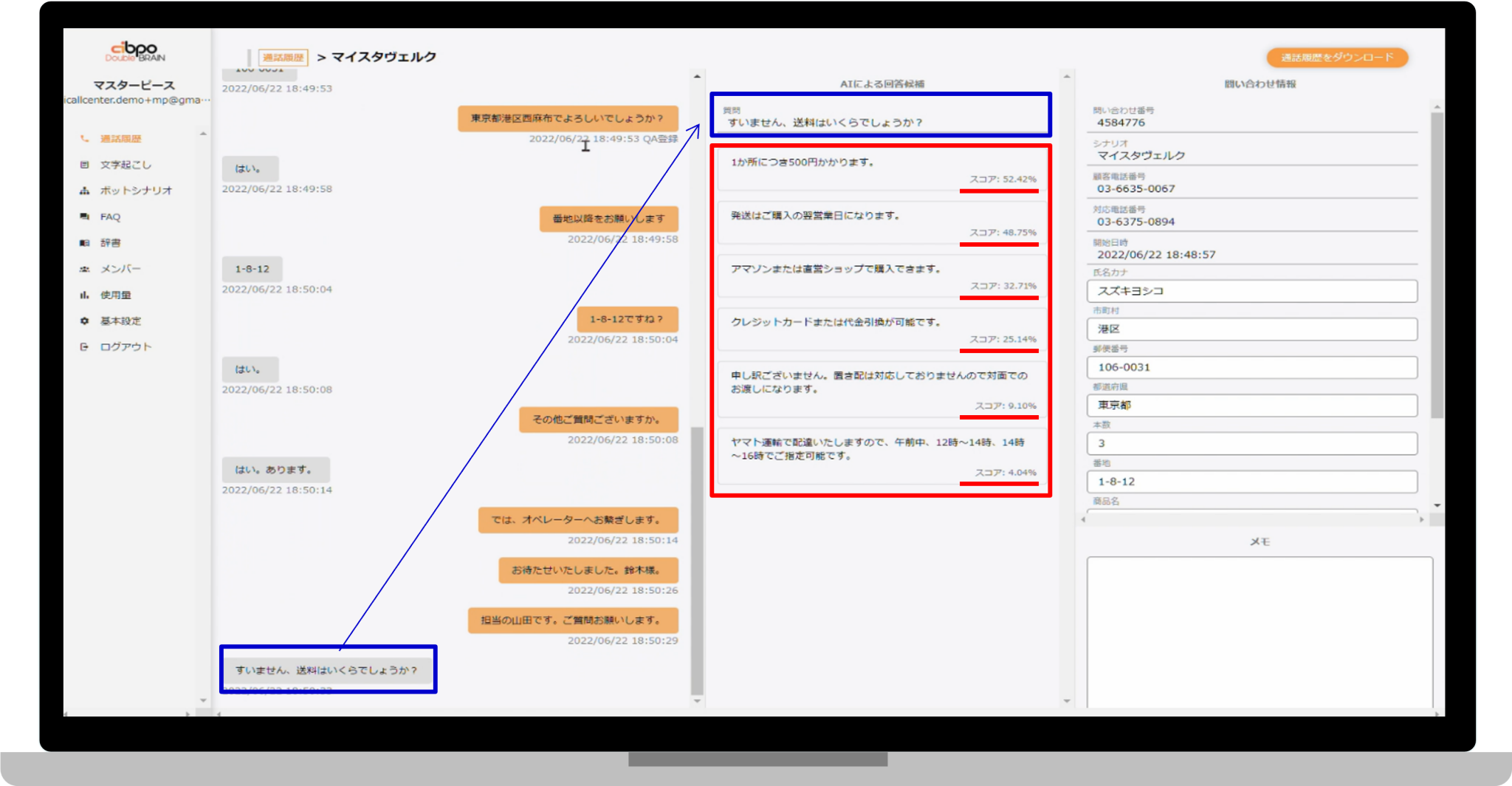Open 基本設定 with the gear icon
This screenshot has height=786, width=1512.
(x=85, y=321)
